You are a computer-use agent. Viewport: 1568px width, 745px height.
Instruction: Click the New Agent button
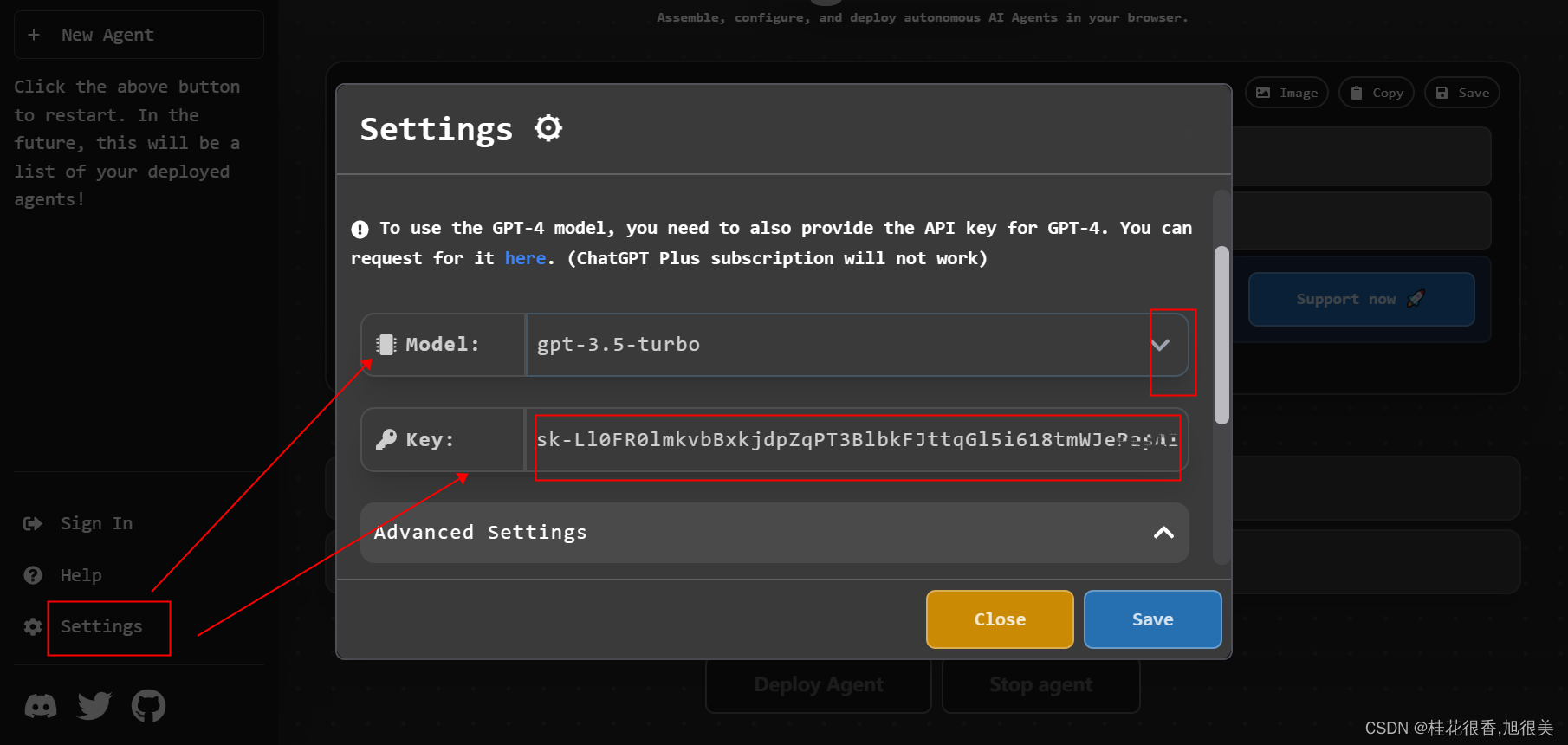(139, 35)
